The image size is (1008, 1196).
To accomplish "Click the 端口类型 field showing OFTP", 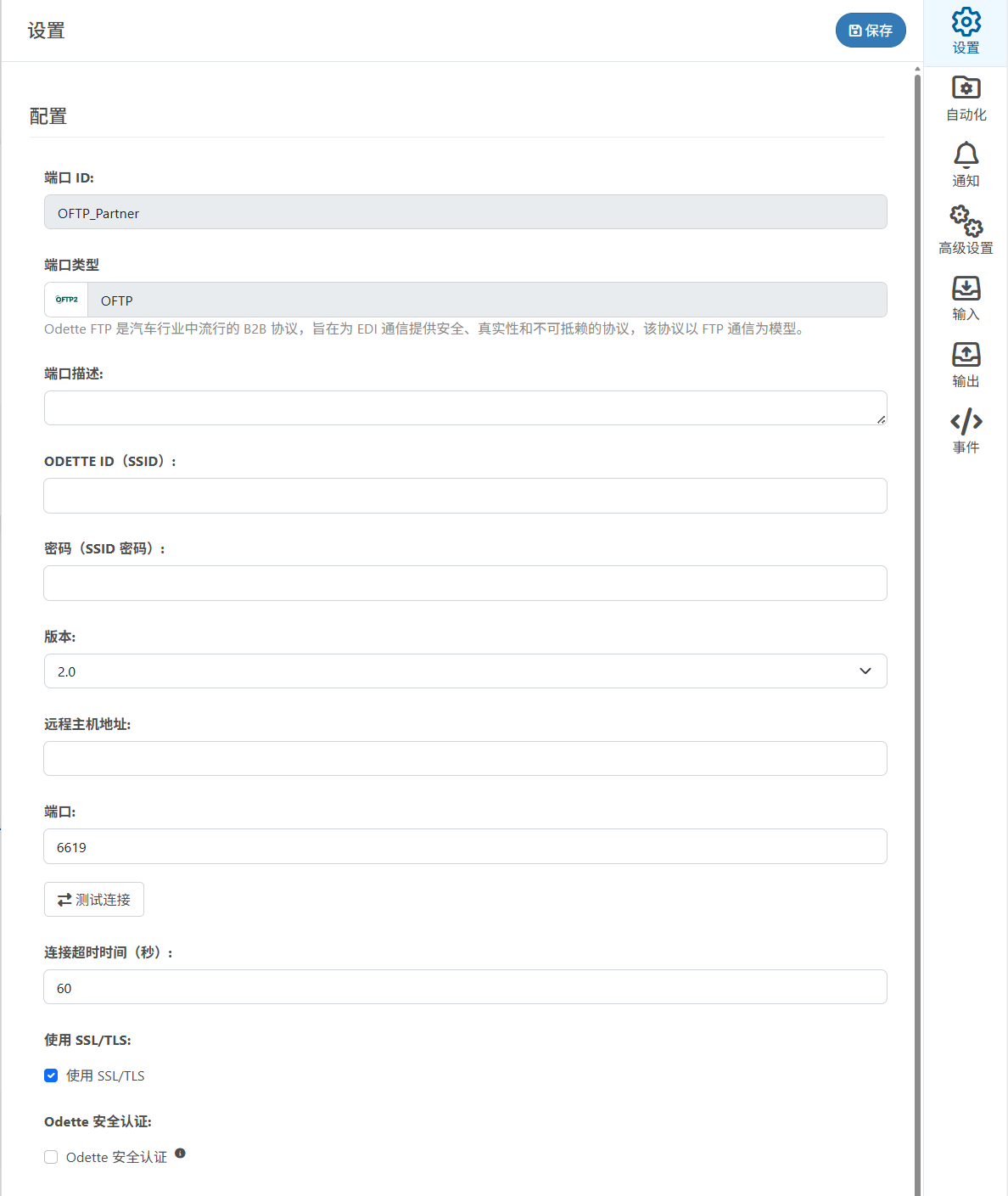I will pyautogui.click(x=487, y=300).
